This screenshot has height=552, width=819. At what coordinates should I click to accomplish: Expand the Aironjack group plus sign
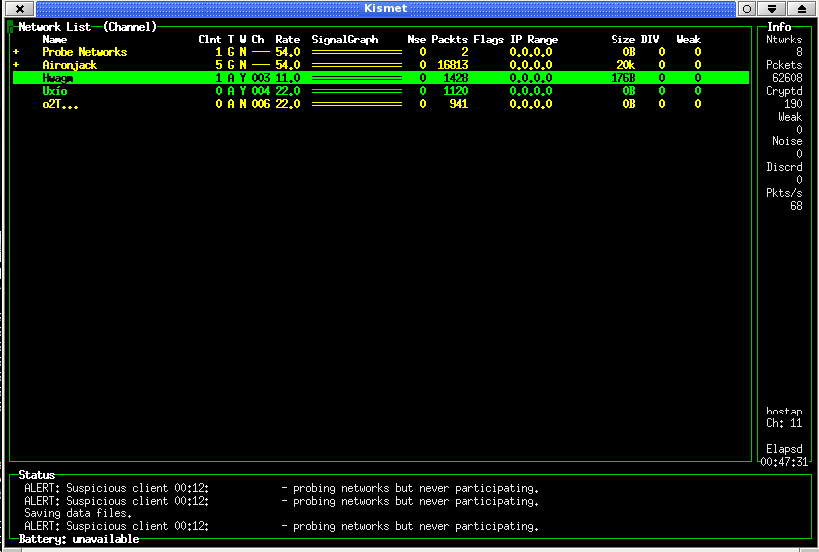16,65
